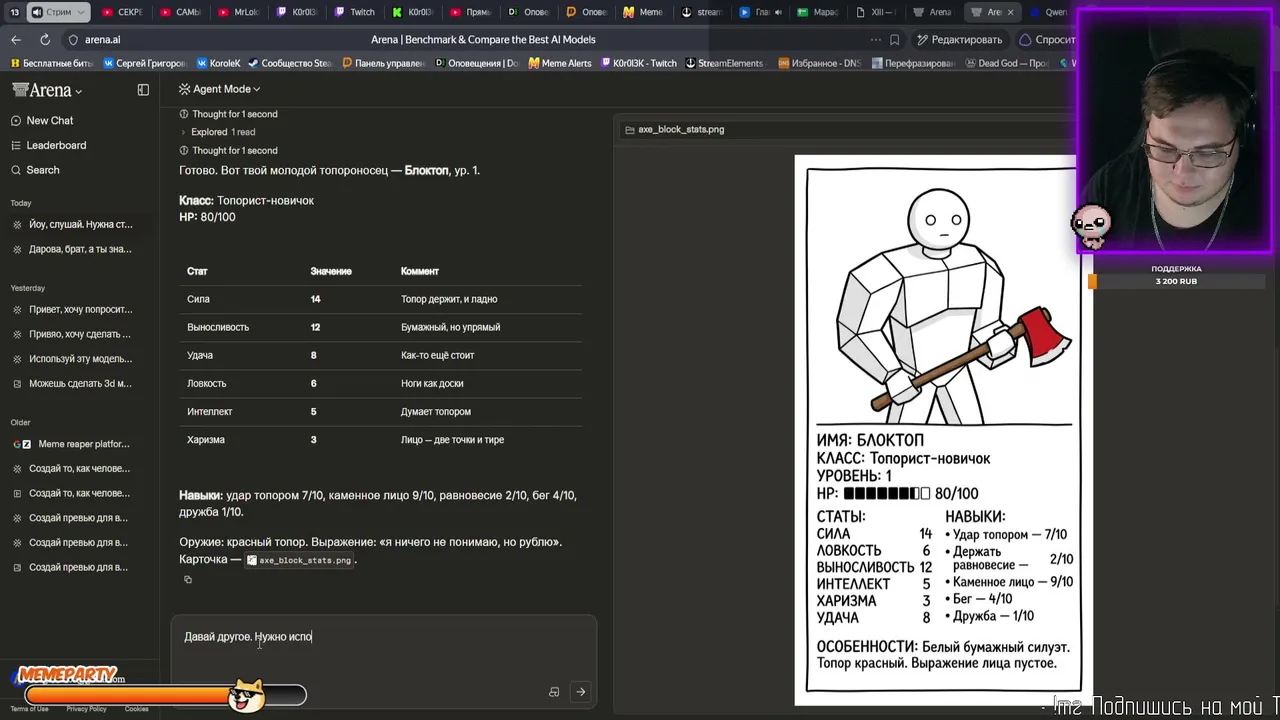Click the send arrow button in chat input
The image size is (1280, 720).
pos(580,691)
